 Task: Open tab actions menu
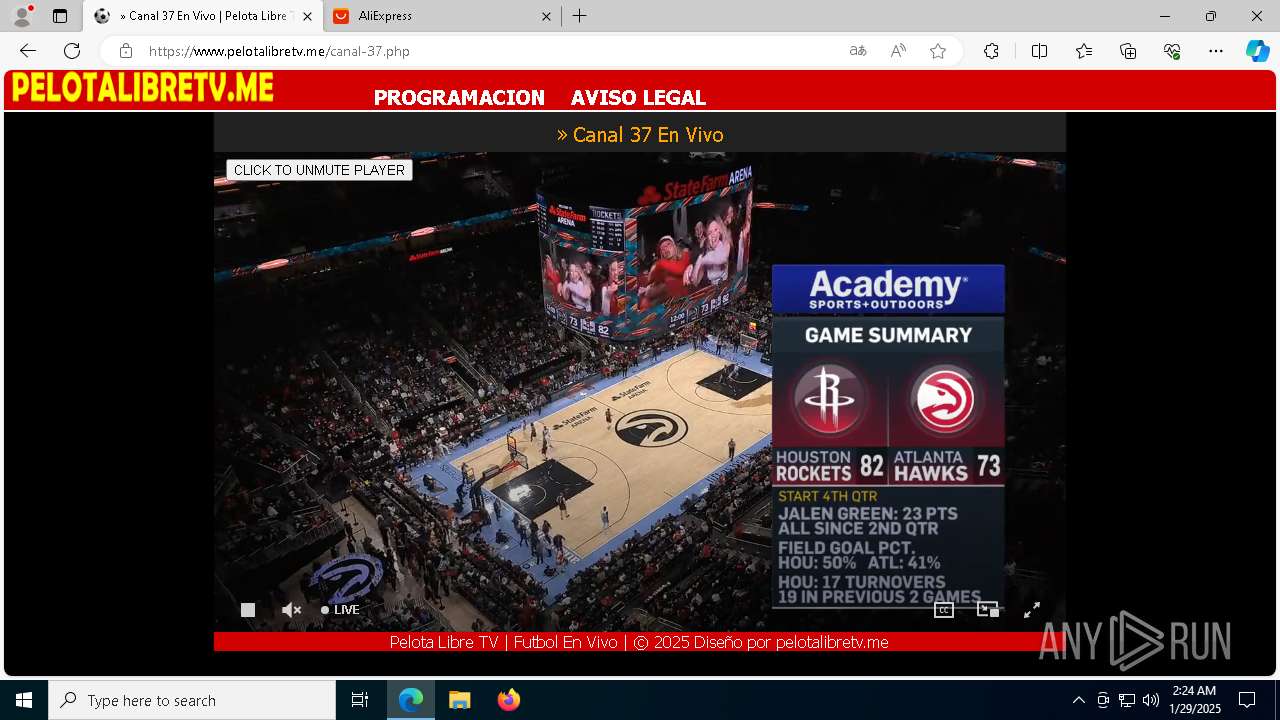click(60, 16)
